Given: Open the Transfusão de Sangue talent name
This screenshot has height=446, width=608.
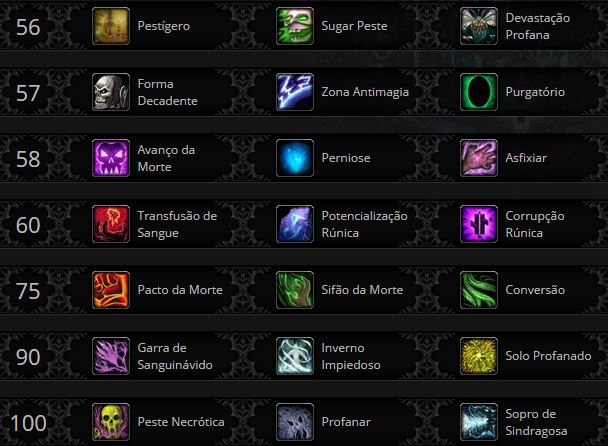Looking at the screenshot, I should 177,224.
